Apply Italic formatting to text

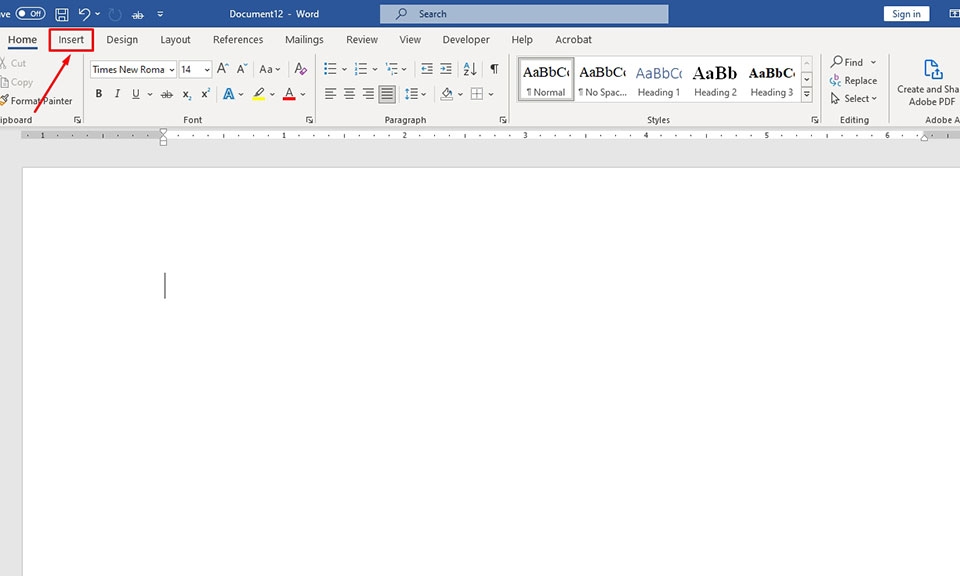[117, 94]
